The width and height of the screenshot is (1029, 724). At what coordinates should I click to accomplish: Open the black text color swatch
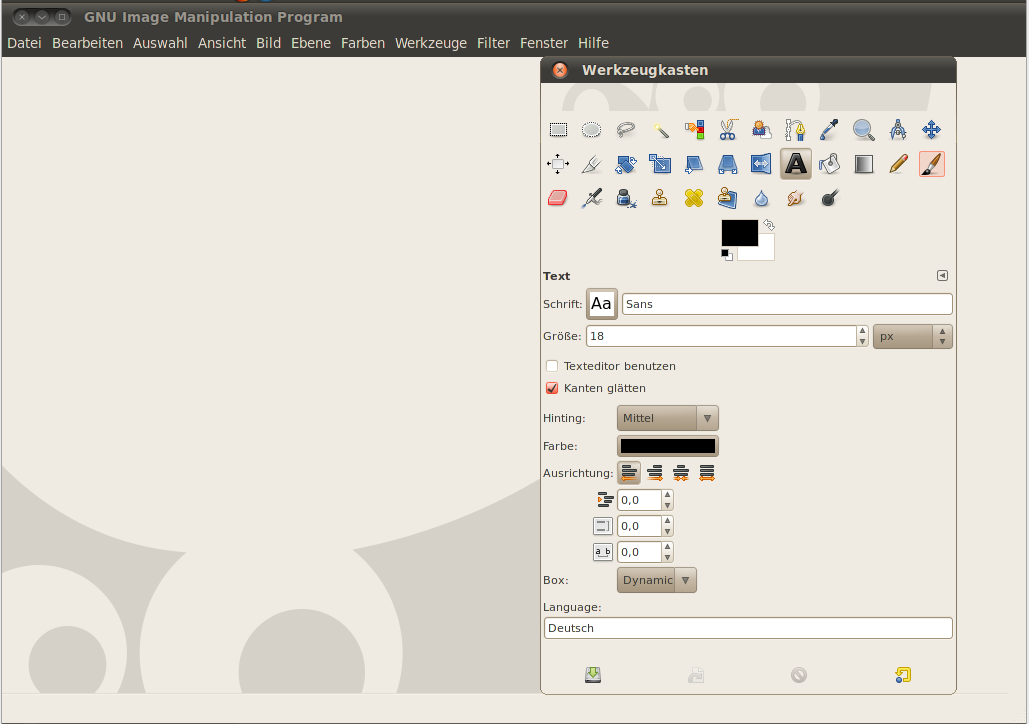[667, 446]
